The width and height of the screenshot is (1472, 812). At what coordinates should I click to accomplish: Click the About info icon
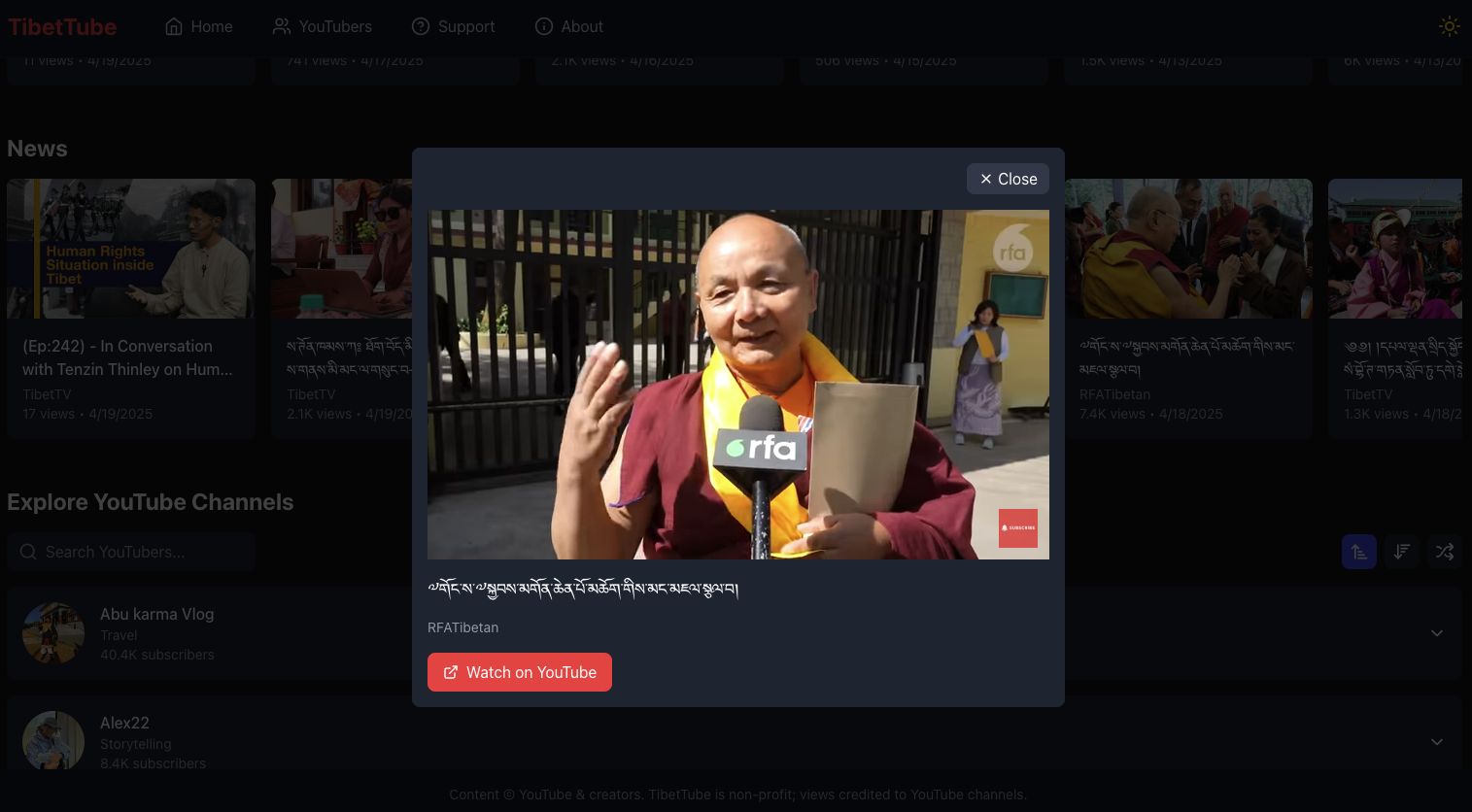544,26
